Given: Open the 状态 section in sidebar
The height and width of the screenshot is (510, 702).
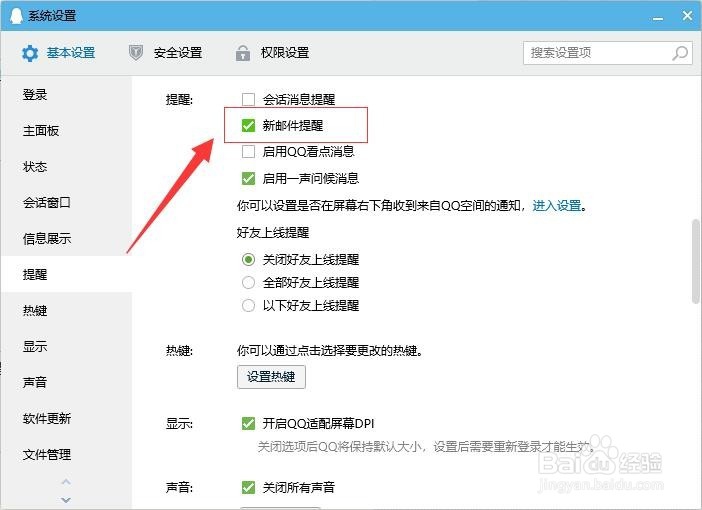Looking at the screenshot, I should pyautogui.click(x=66, y=167).
